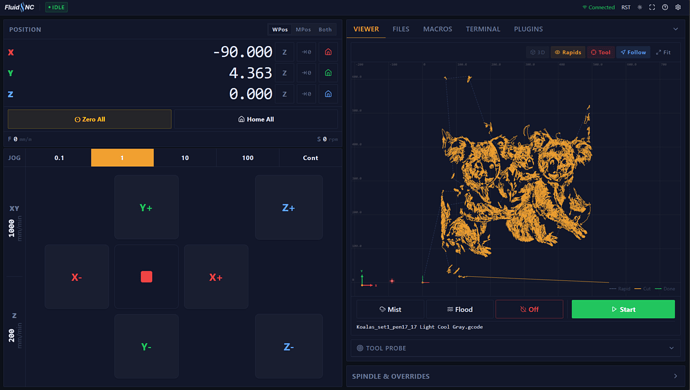
Task: Open the PLUGINS tab
Action: pos(528,29)
